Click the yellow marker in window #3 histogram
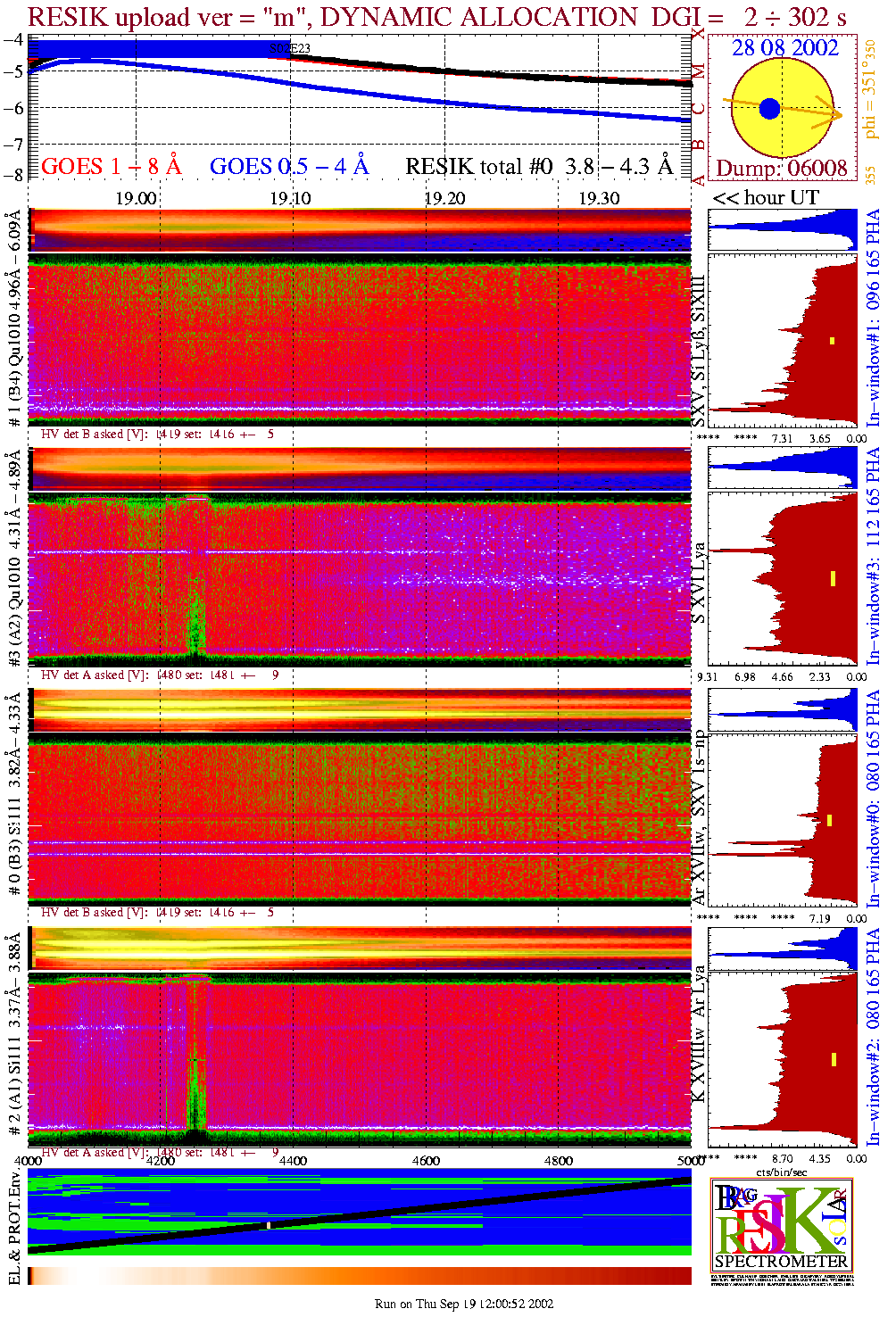Viewport: 896px width, 1317px height. pyautogui.click(x=832, y=578)
